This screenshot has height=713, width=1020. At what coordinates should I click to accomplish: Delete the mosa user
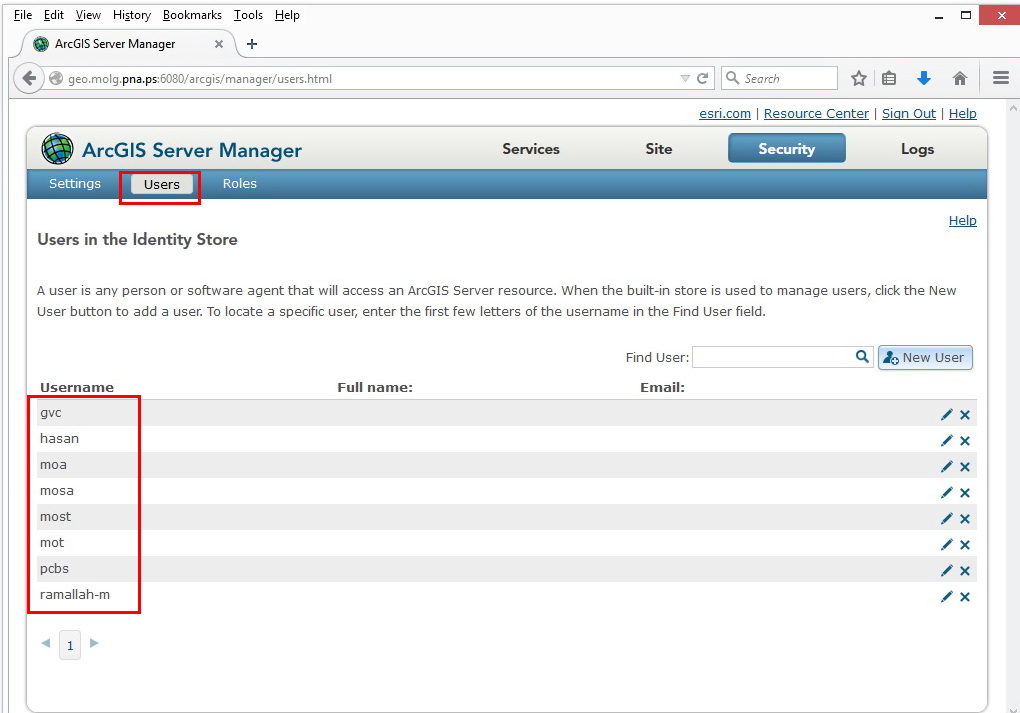click(965, 492)
